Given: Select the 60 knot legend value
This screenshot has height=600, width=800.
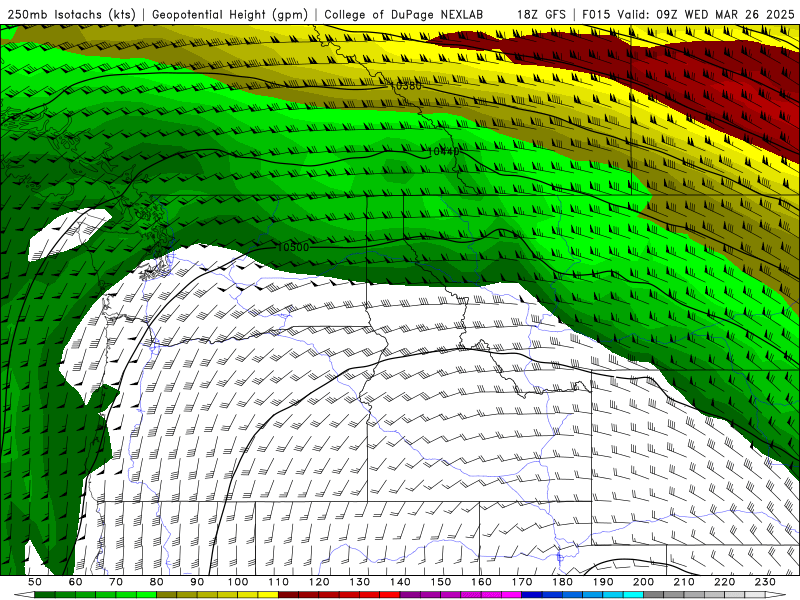Looking at the screenshot, I should pos(75,582).
